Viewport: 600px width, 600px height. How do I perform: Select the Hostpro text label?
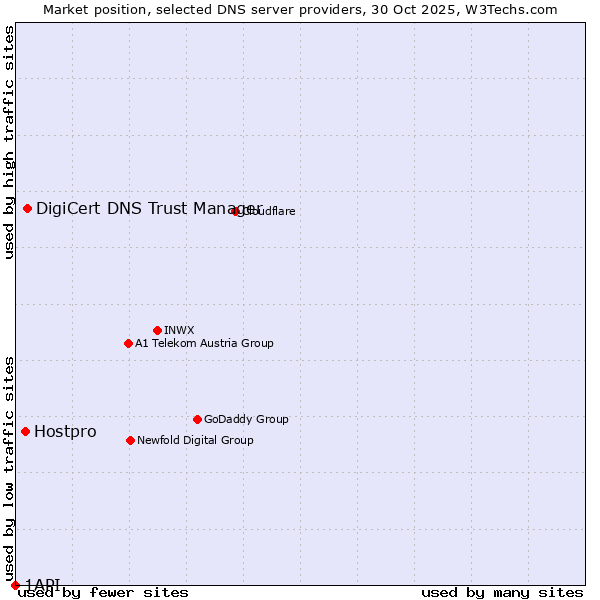tap(65, 431)
